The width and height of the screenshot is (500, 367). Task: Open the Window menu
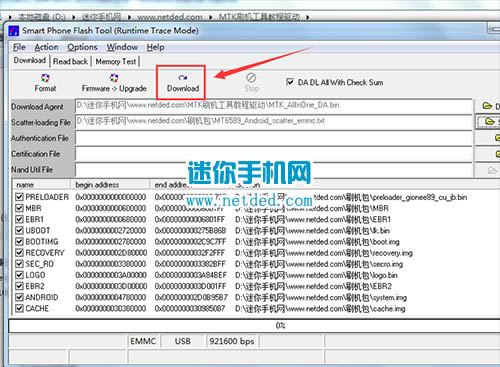(x=122, y=47)
